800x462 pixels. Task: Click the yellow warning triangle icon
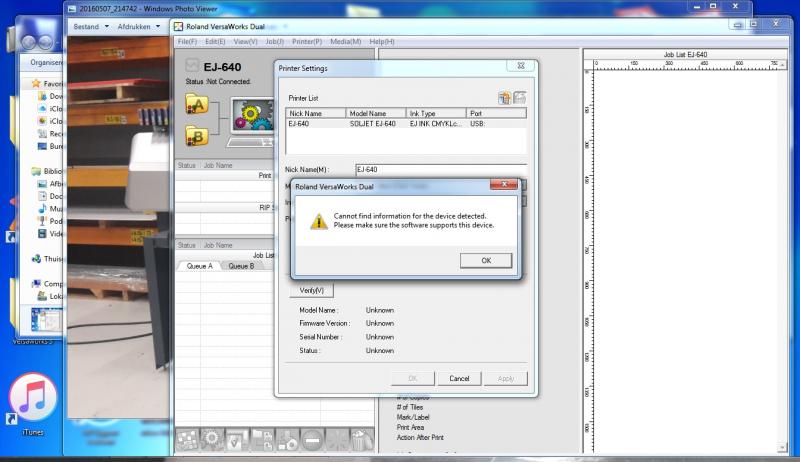[319, 221]
